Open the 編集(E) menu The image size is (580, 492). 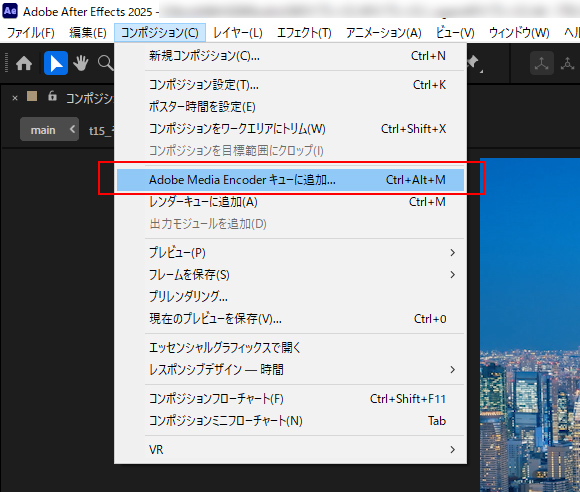click(x=88, y=33)
